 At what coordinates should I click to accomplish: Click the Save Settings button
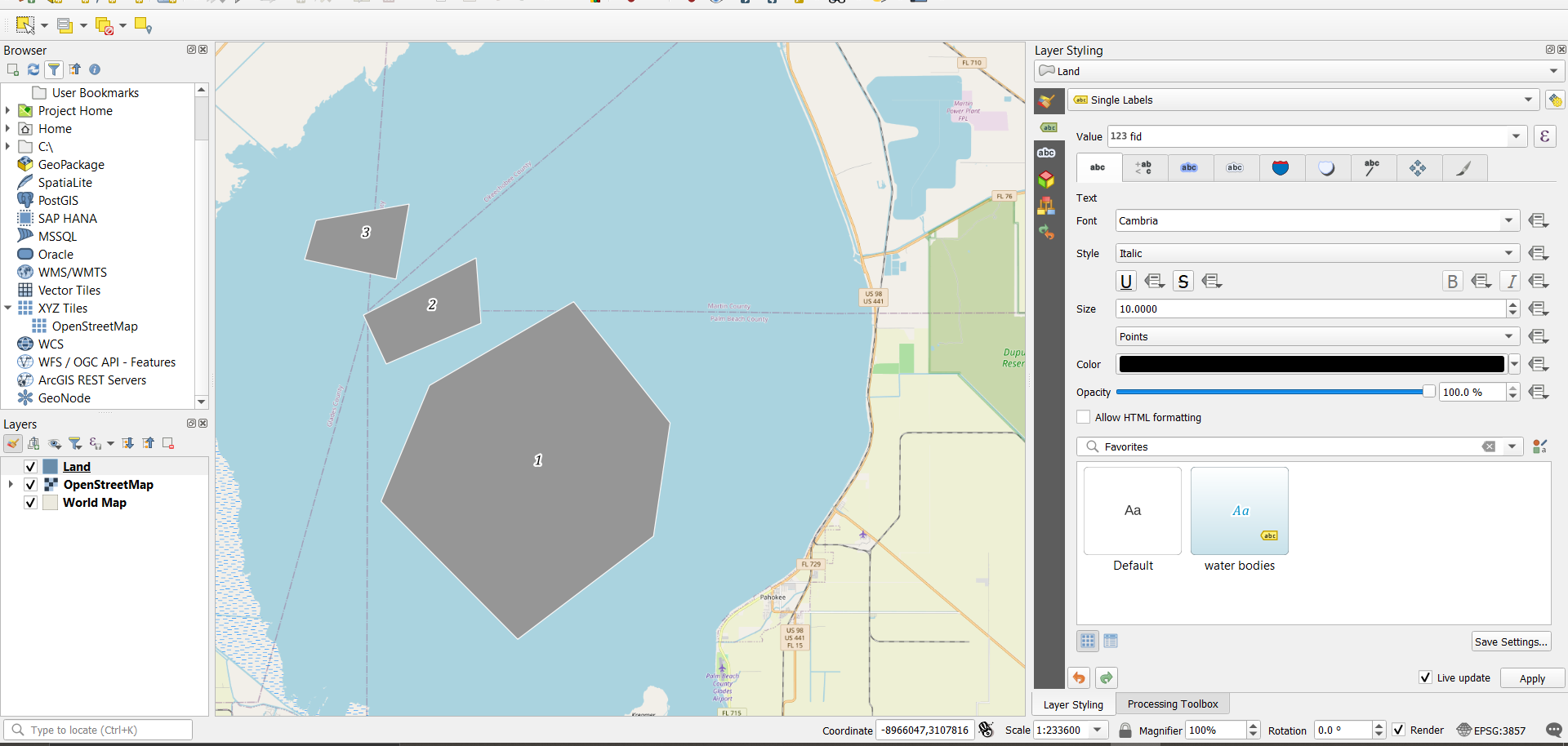[x=1511, y=642]
